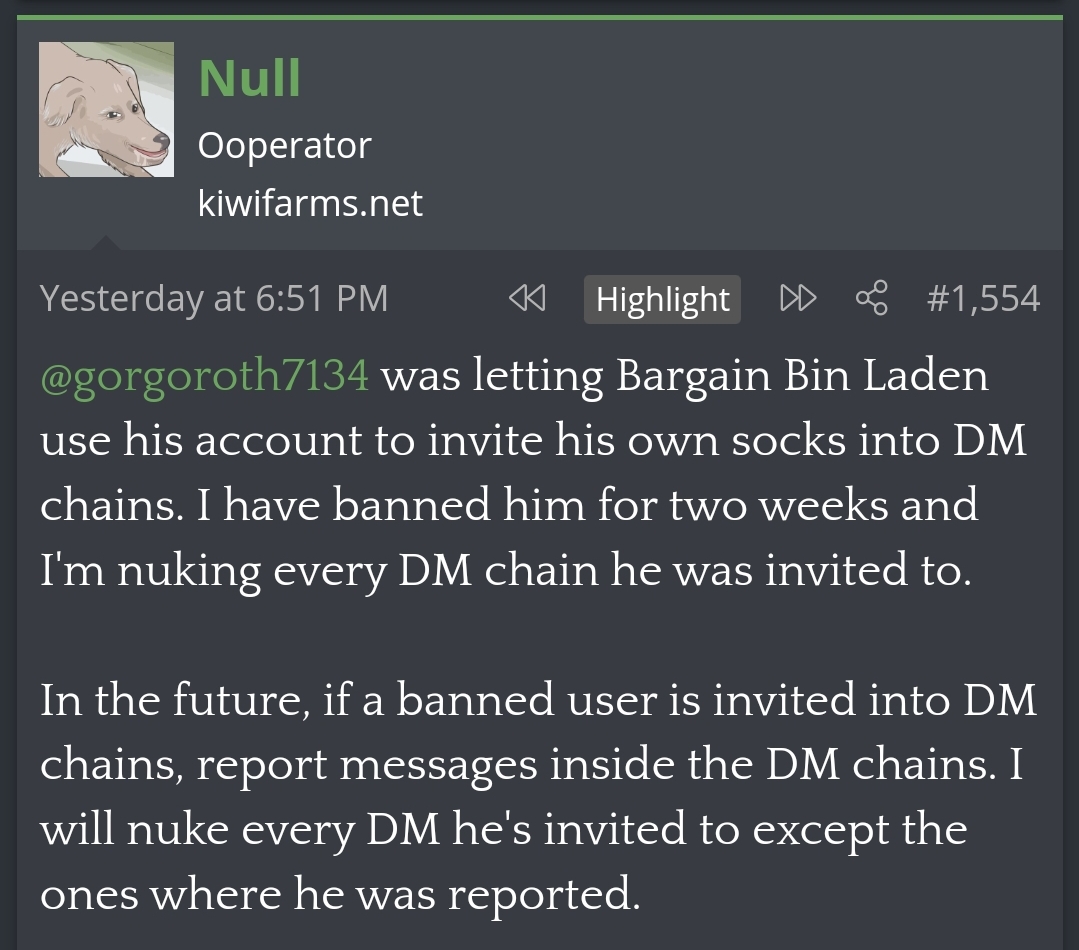Click the sentence starting 'I'm nuking every DM'
The width and height of the screenshot is (1079, 950).
505,570
